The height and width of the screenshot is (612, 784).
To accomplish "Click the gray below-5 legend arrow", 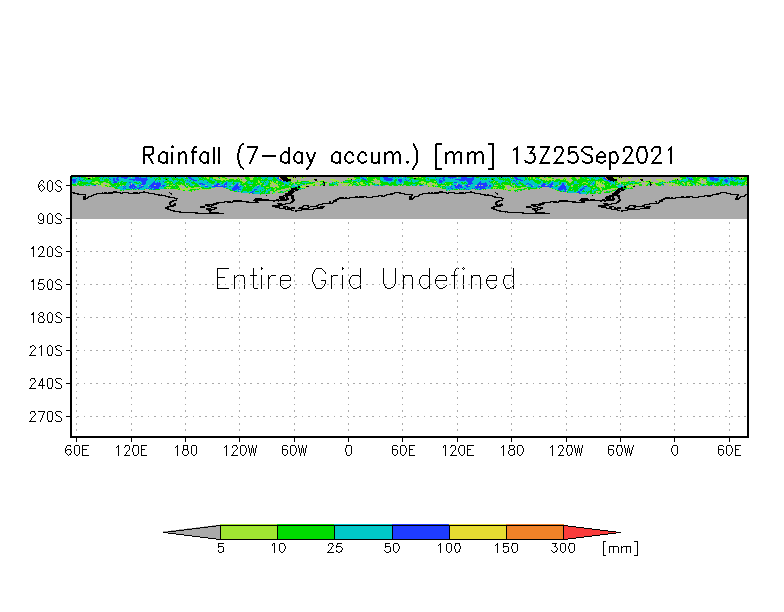I will [x=192, y=532].
